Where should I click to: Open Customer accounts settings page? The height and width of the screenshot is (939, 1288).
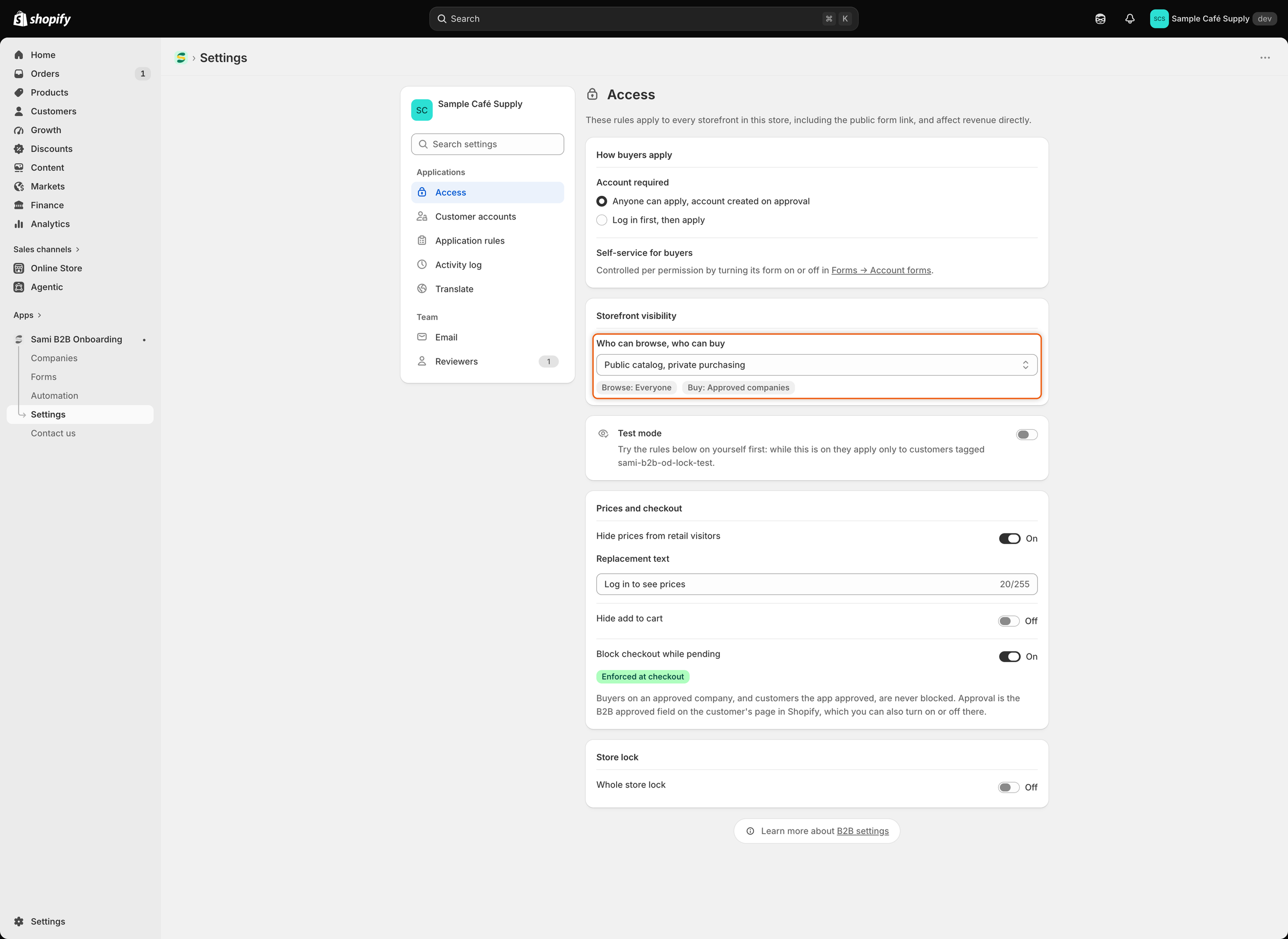point(487,217)
